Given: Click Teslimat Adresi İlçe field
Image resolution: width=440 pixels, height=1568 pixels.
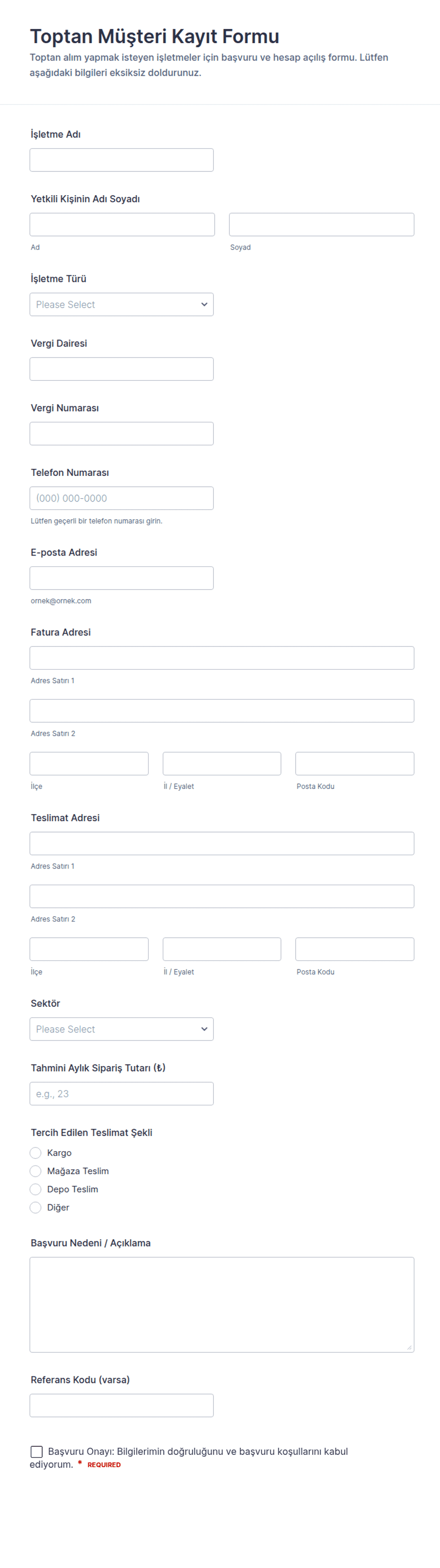Looking at the screenshot, I should click(x=89, y=949).
